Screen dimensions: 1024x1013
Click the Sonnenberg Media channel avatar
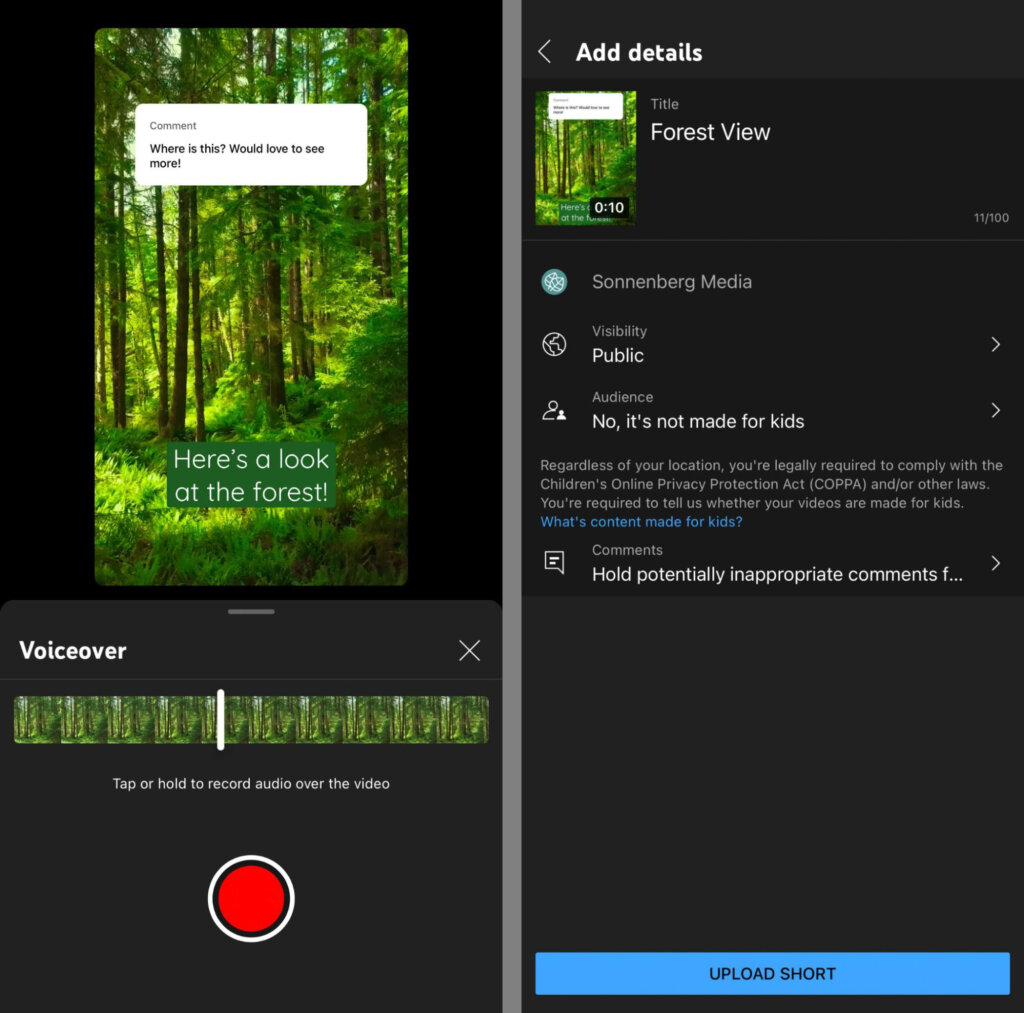pyautogui.click(x=554, y=282)
